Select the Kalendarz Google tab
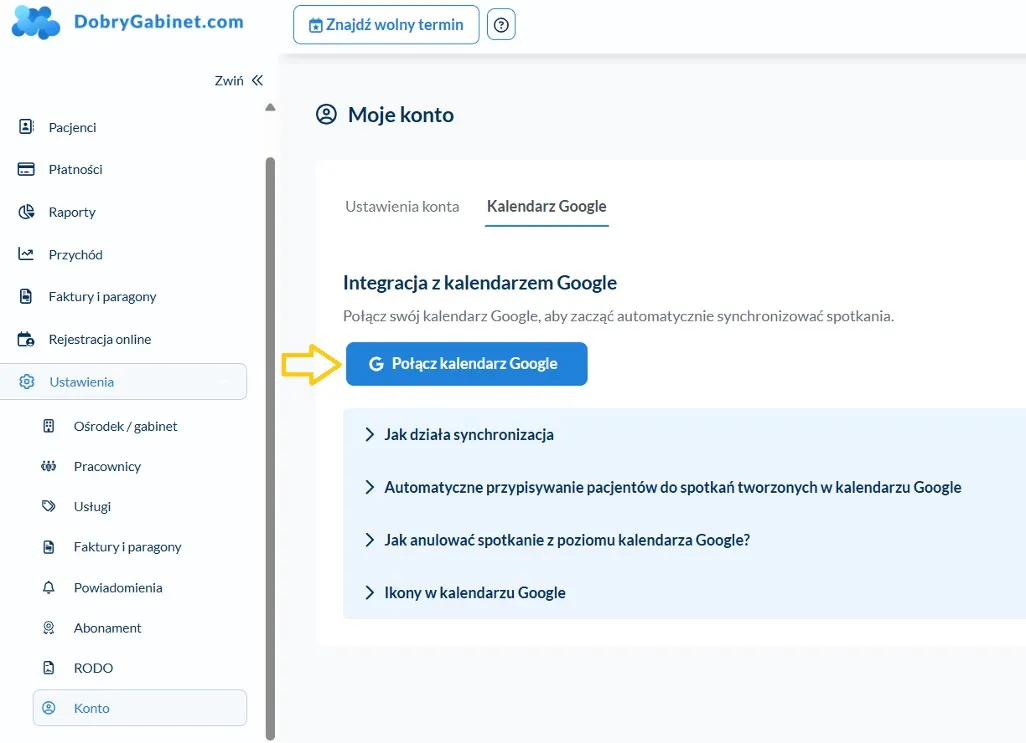 pos(546,207)
